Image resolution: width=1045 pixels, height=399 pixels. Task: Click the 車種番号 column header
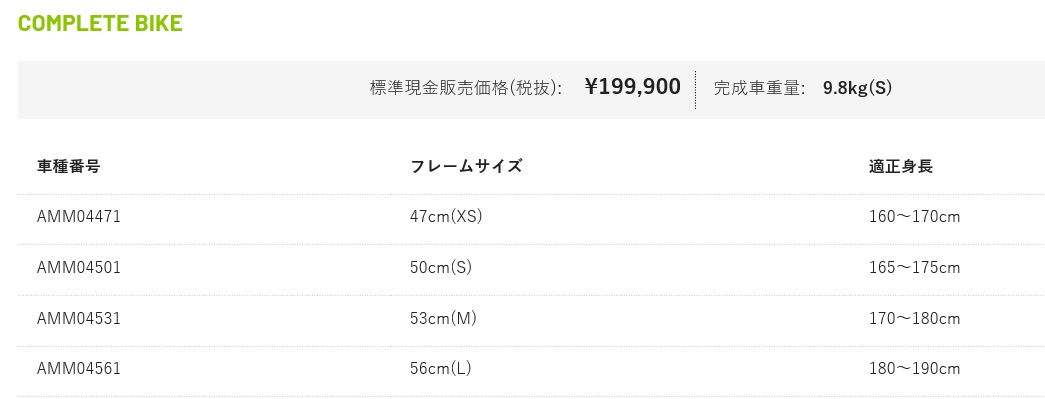tap(69, 167)
